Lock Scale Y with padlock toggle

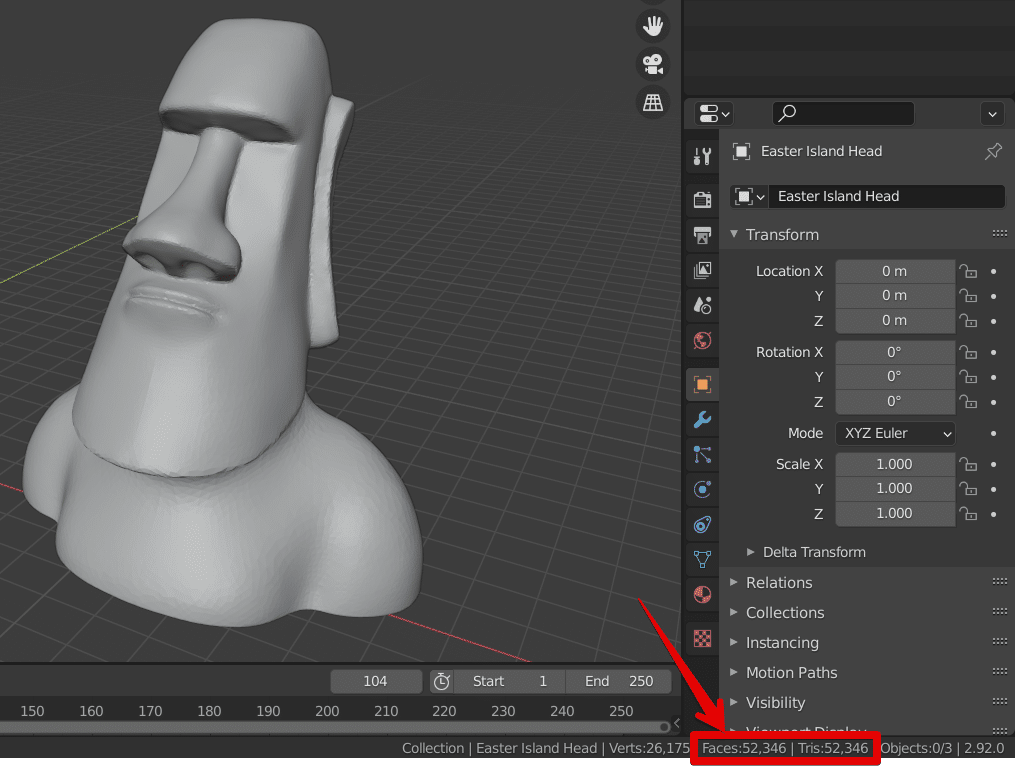pos(968,489)
